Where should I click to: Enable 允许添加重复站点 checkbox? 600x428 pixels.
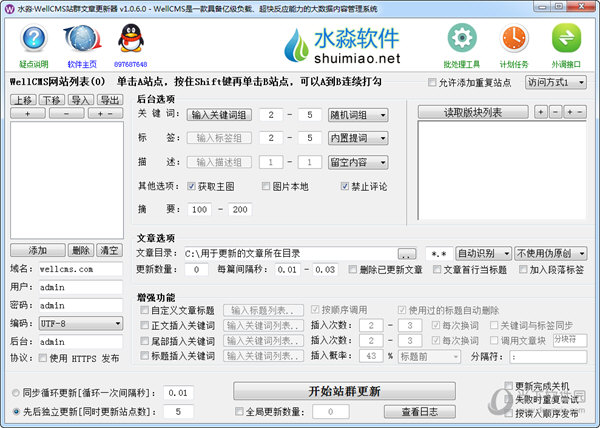(432, 82)
